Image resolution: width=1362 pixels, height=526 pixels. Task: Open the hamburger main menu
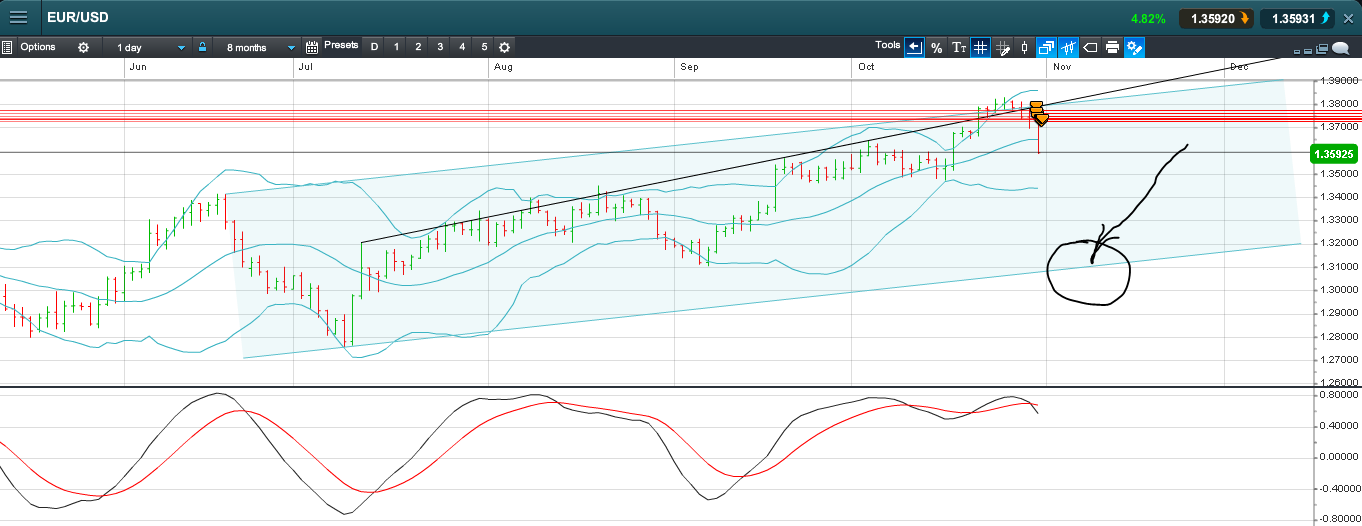(x=19, y=17)
